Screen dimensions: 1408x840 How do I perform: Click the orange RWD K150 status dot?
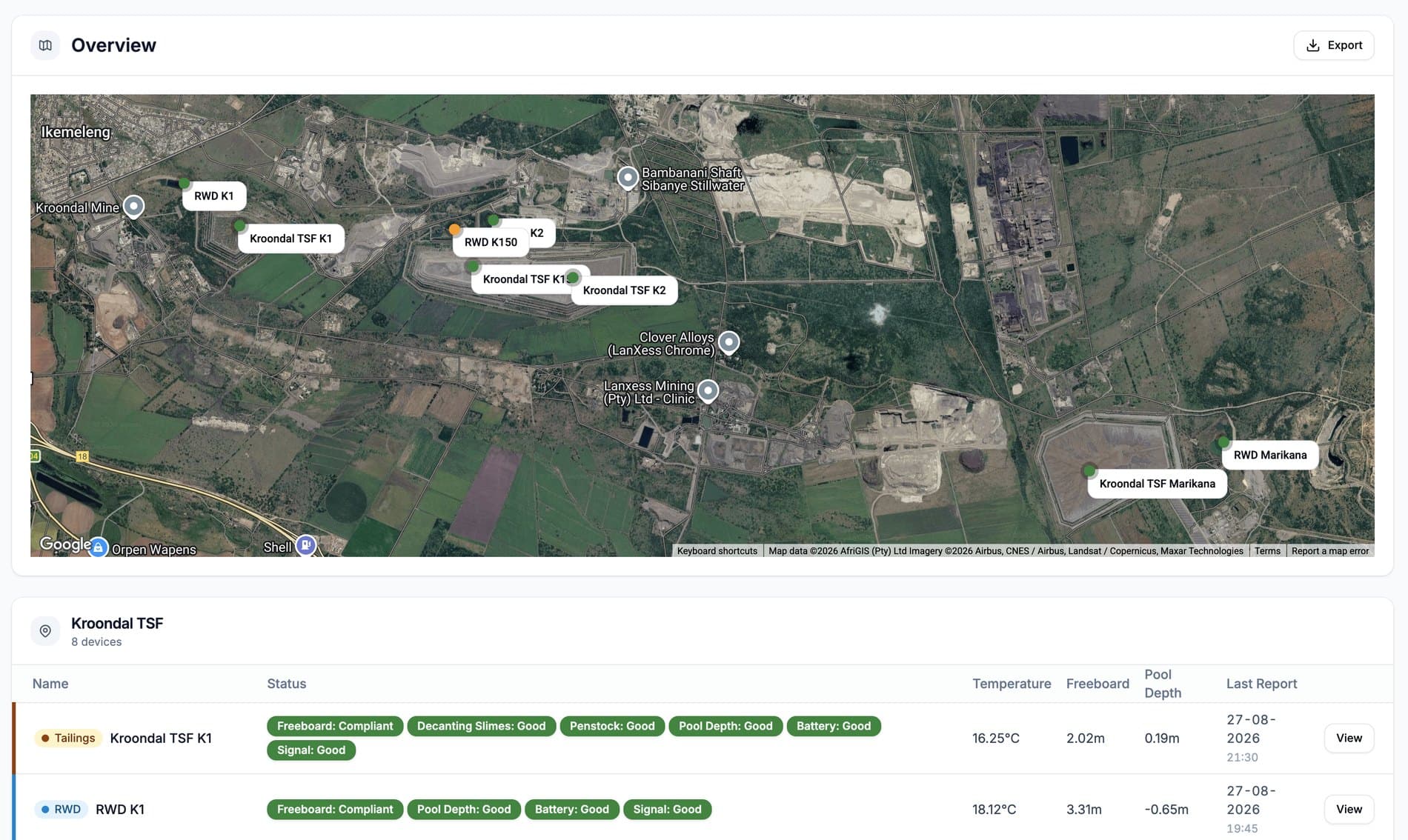point(454,230)
